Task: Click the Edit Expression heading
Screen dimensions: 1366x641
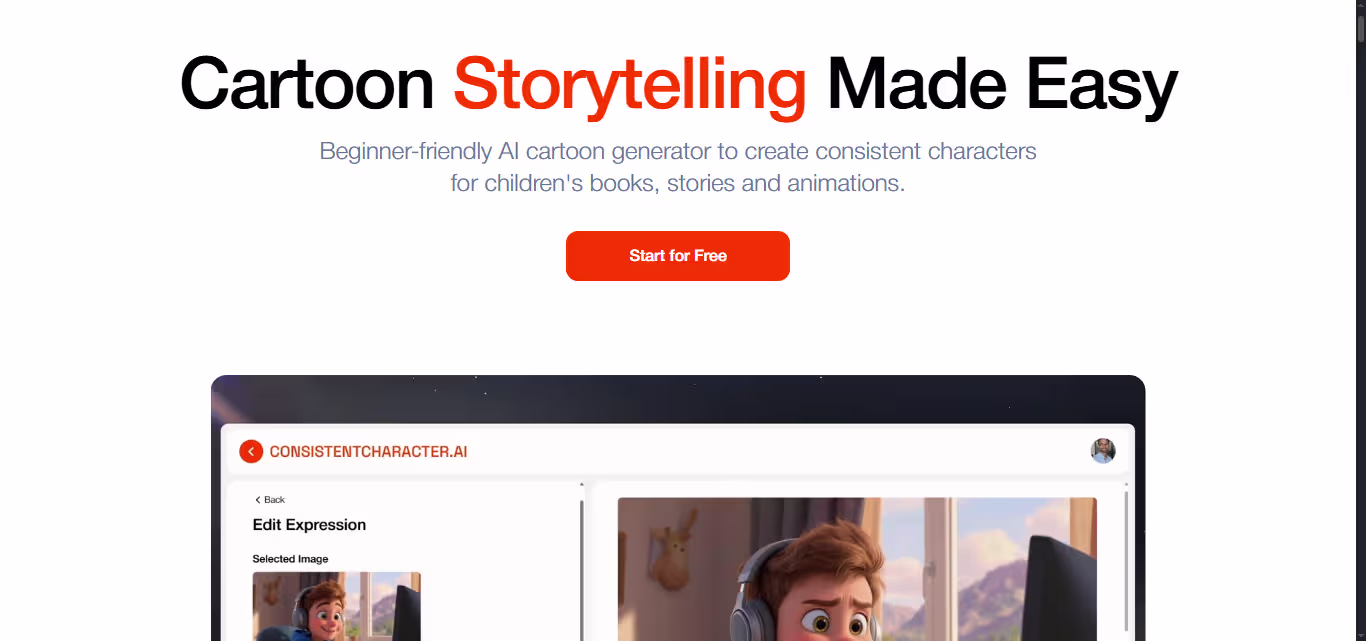Action: [309, 525]
